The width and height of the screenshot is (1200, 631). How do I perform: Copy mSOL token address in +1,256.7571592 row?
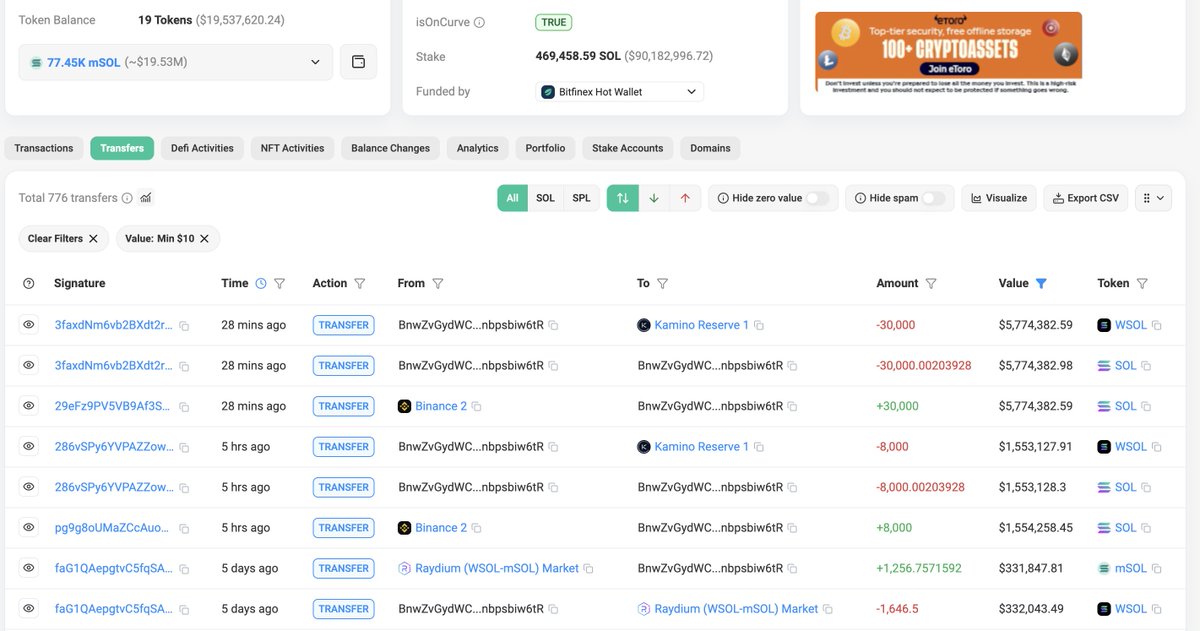[x=1157, y=569]
